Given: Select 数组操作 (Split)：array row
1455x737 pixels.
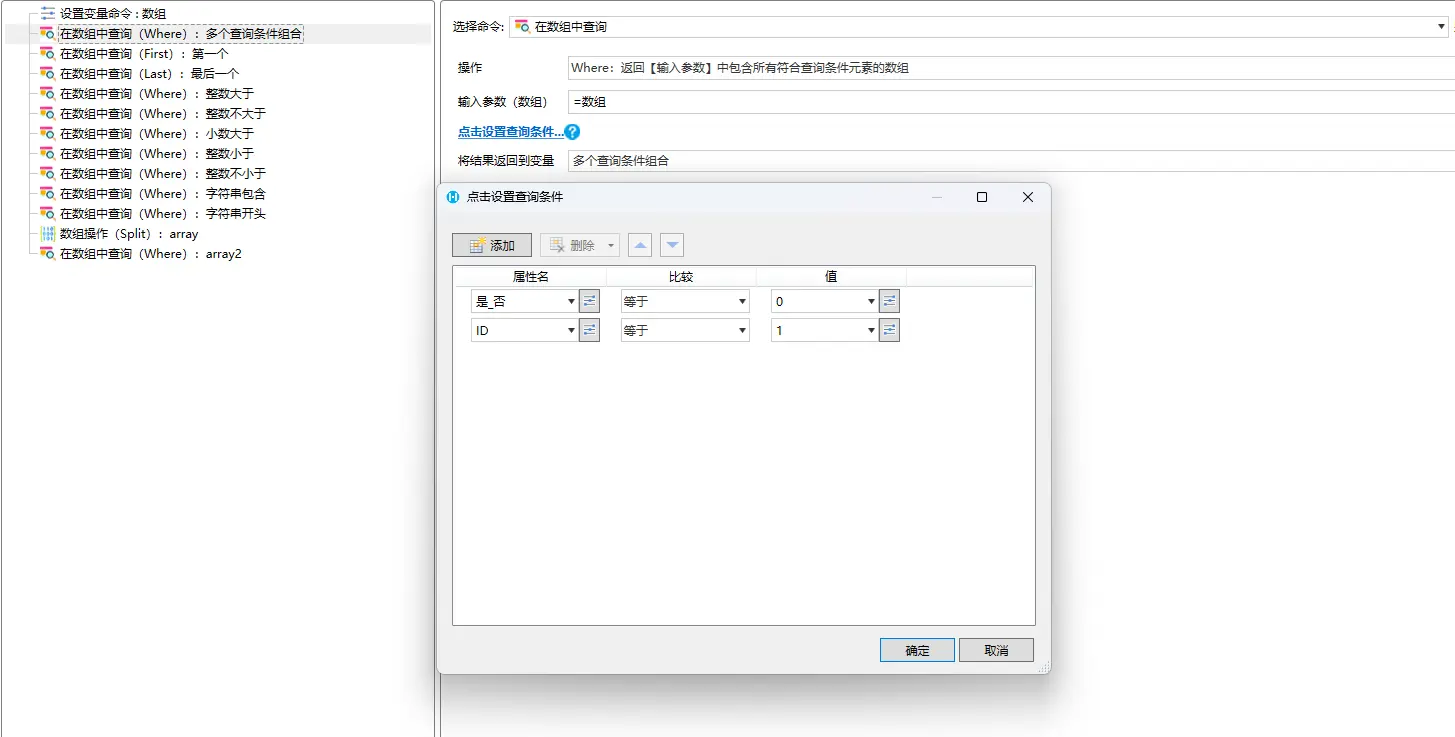Looking at the screenshot, I should click(x=129, y=234).
